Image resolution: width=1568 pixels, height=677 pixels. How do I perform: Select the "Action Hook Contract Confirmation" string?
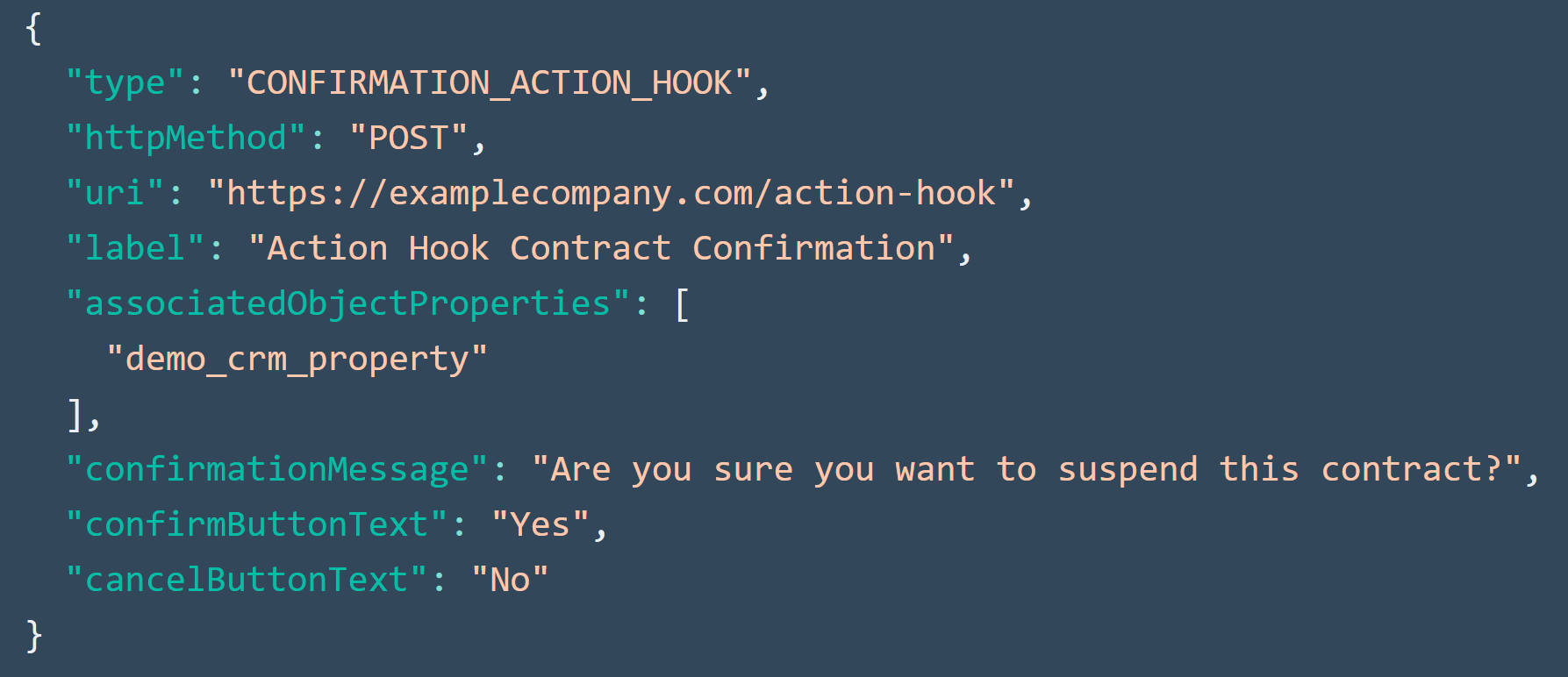tap(601, 249)
